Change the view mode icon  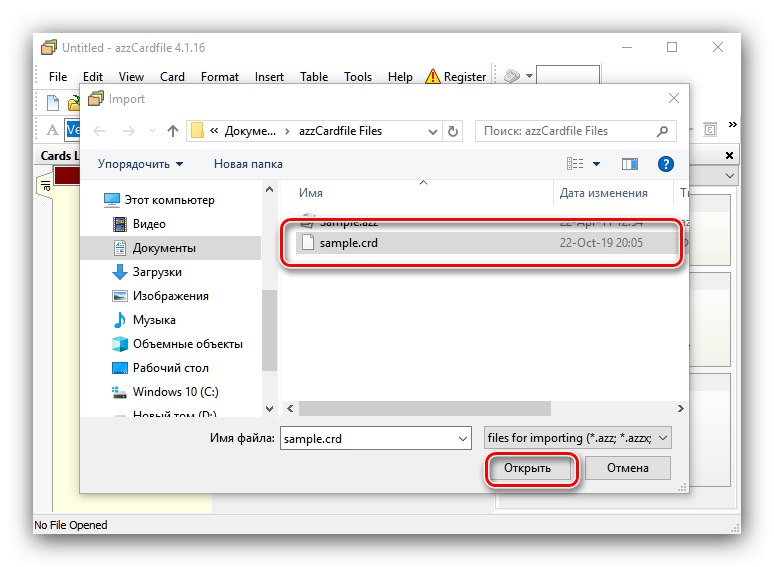point(575,163)
